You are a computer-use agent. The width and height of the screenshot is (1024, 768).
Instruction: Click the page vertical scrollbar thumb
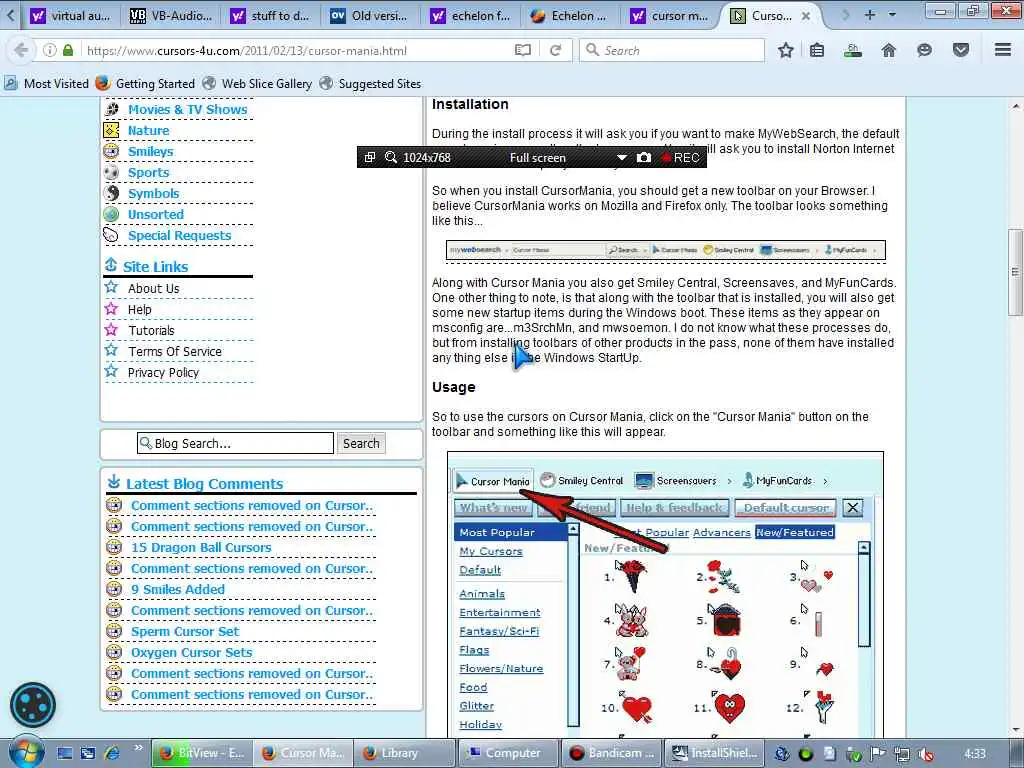1015,271
